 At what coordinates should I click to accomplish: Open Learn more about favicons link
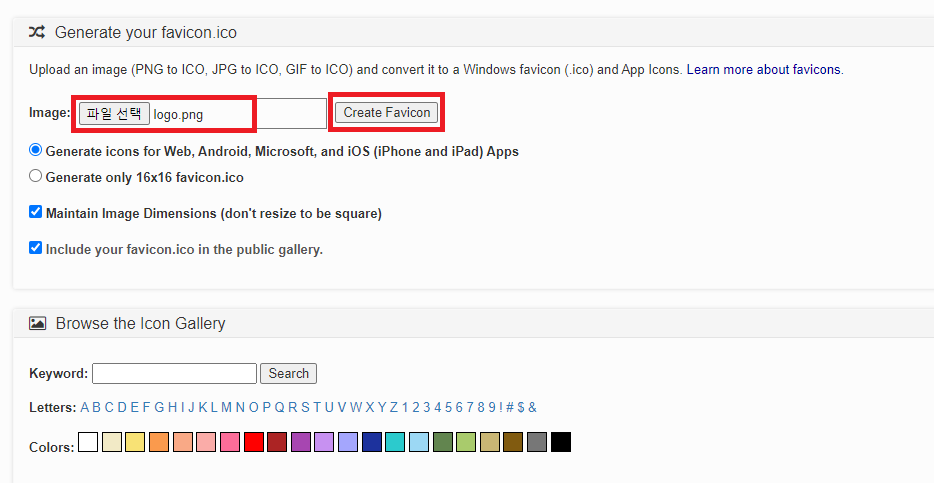point(765,70)
